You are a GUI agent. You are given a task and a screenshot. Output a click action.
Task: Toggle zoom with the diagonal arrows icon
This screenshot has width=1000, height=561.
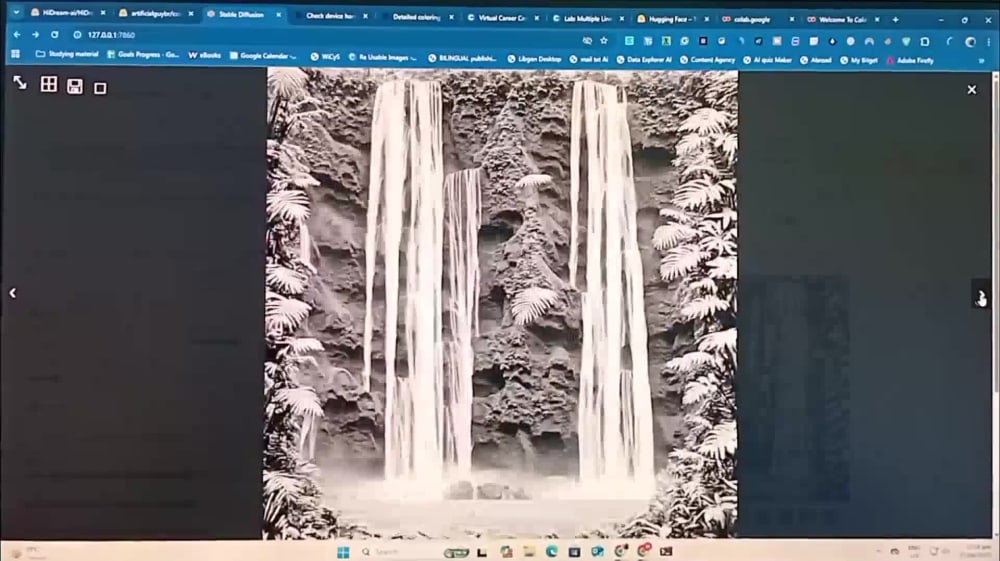tap(20, 83)
